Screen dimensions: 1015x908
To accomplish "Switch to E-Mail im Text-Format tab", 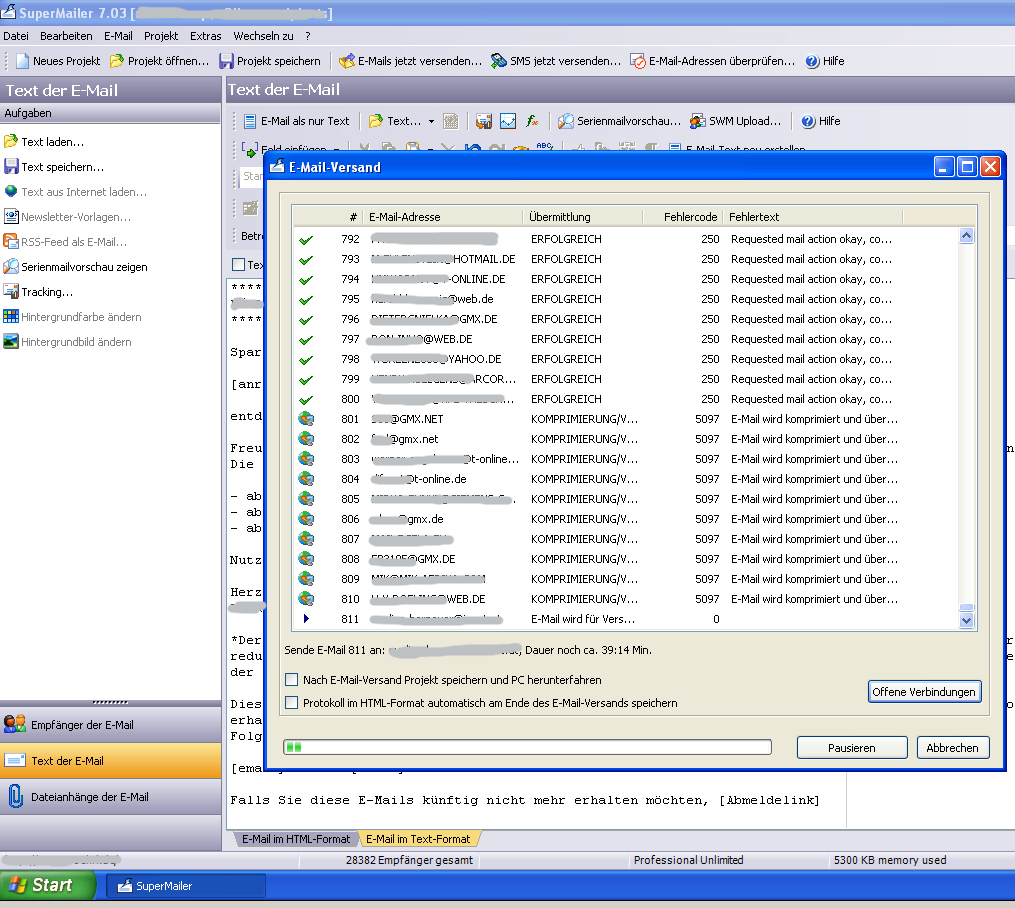I will [x=419, y=839].
